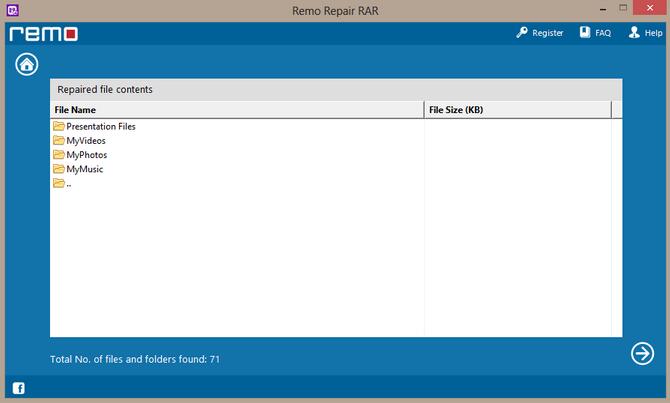Click the Remo logo
670x403 pixels.
(44, 34)
